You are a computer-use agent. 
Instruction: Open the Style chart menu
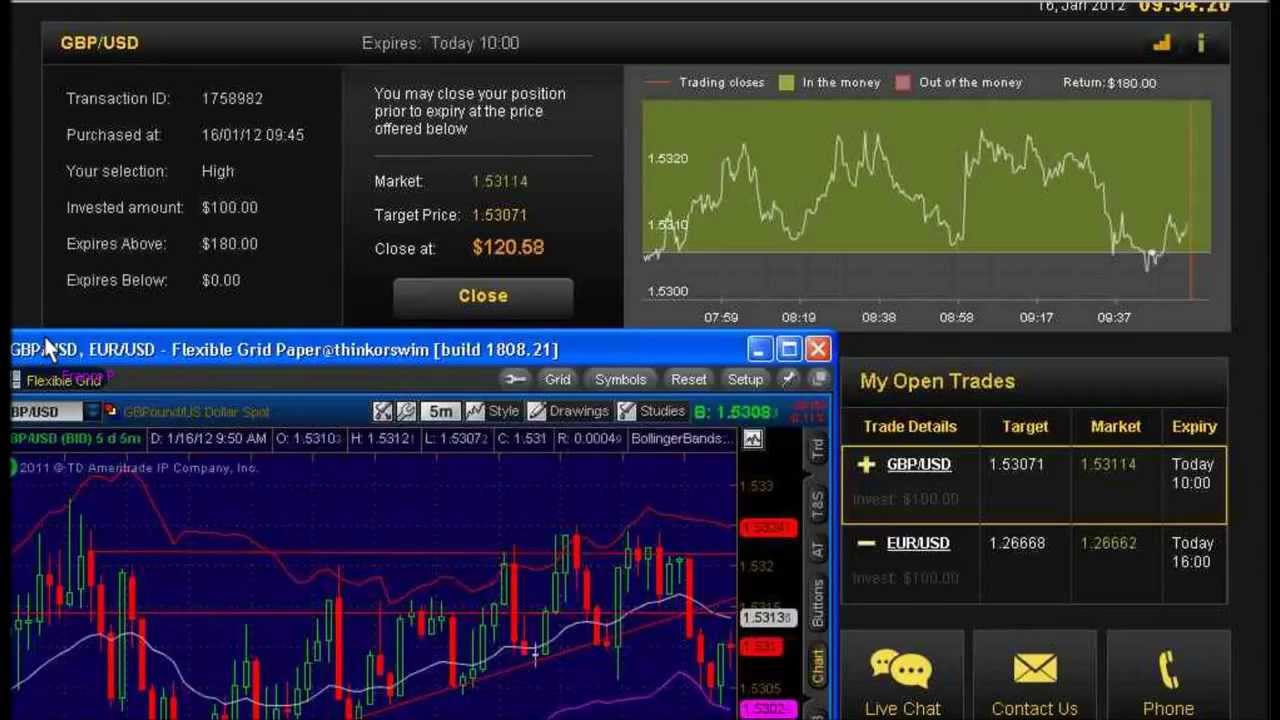click(x=493, y=411)
